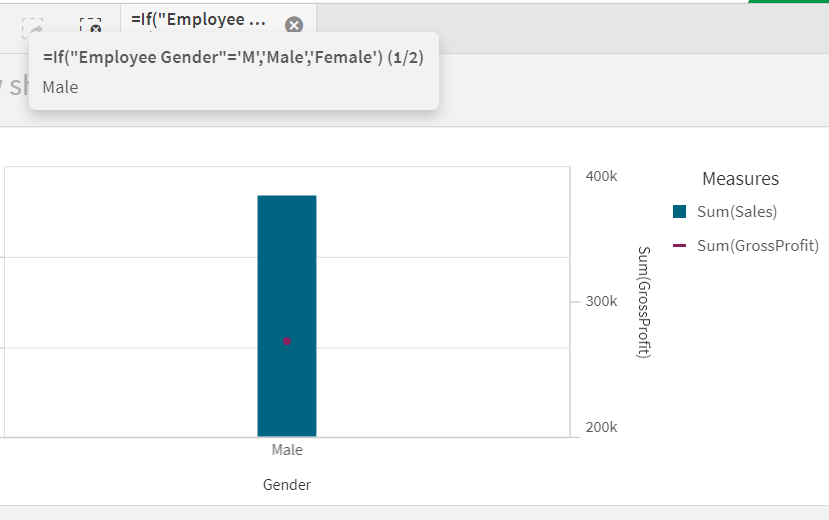Click the step forward selection icon
This screenshot has width=829, height=520.
pos(32,28)
